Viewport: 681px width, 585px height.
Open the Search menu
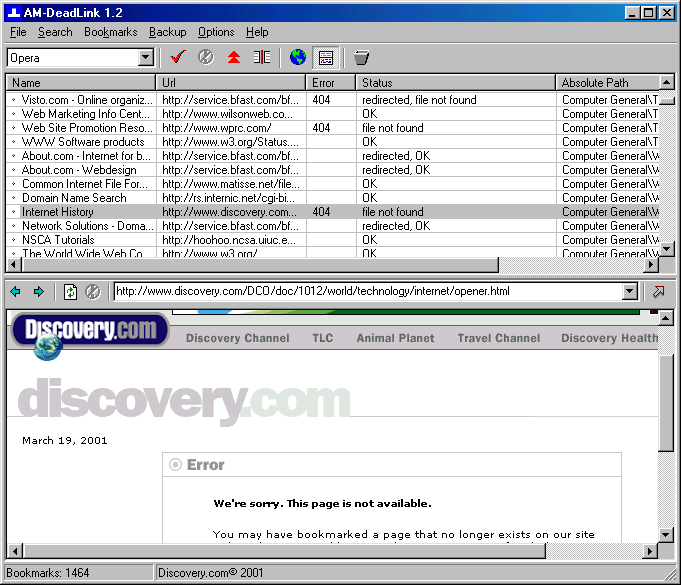55,32
